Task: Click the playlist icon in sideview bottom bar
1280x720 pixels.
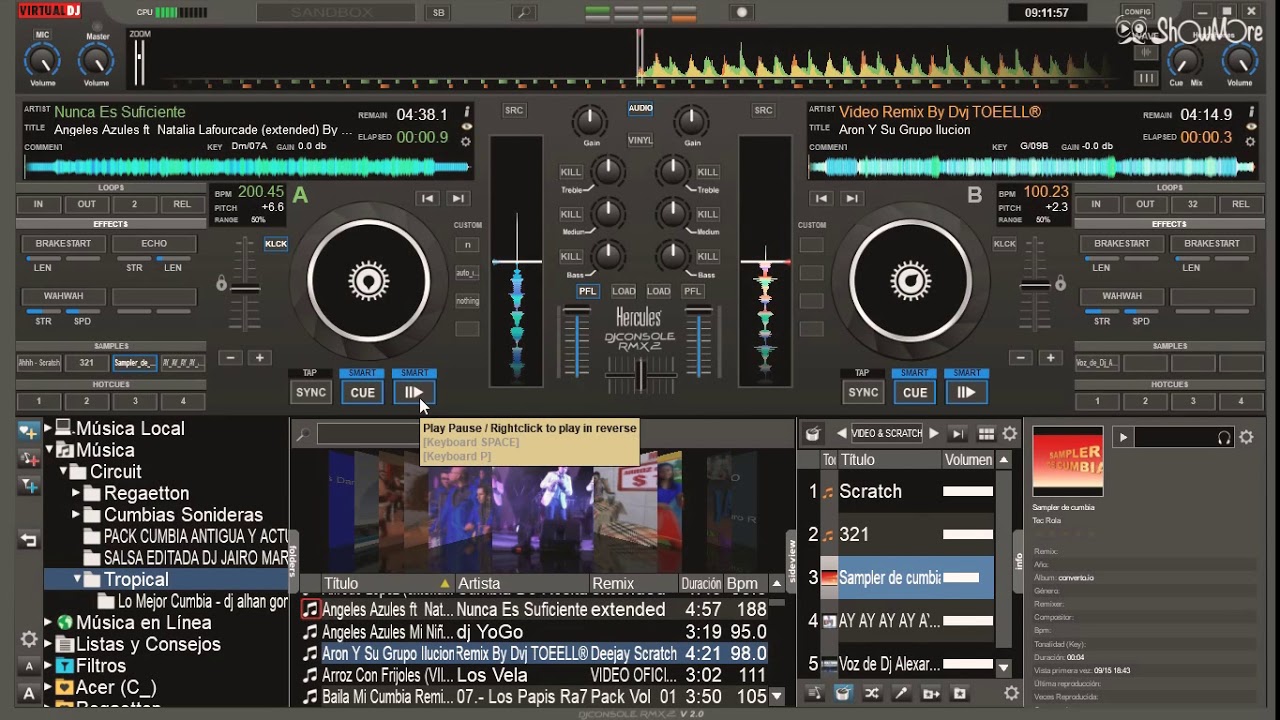Action: [x=814, y=693]
